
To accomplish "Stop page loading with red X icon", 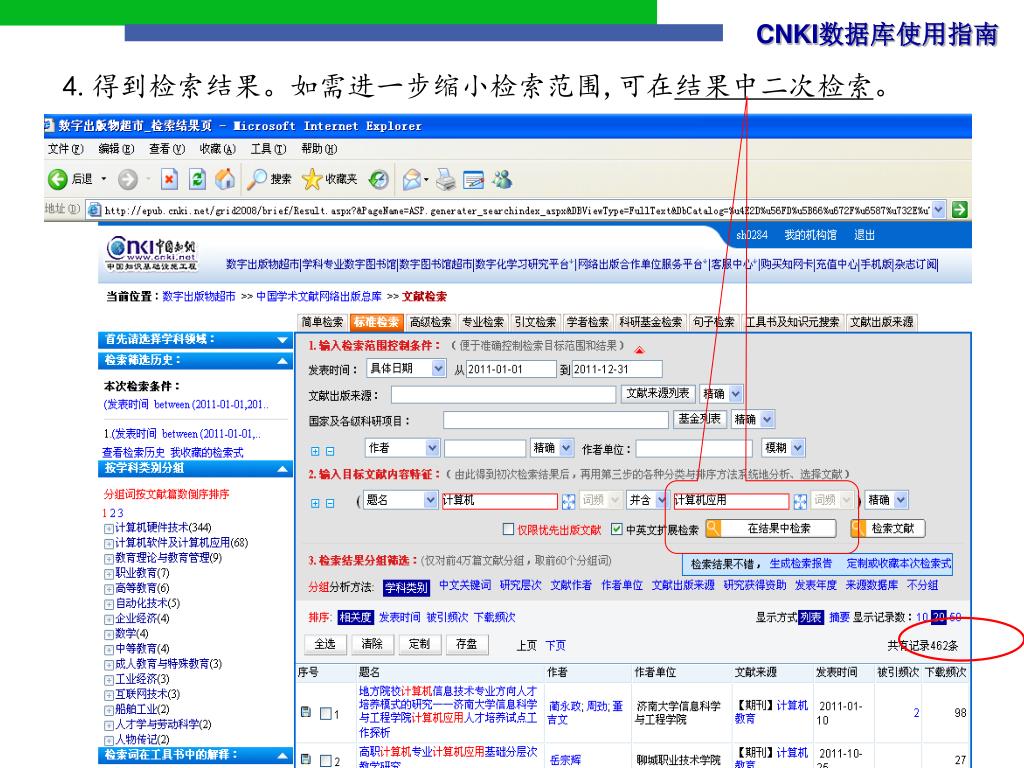I will (x=169, y=179).
